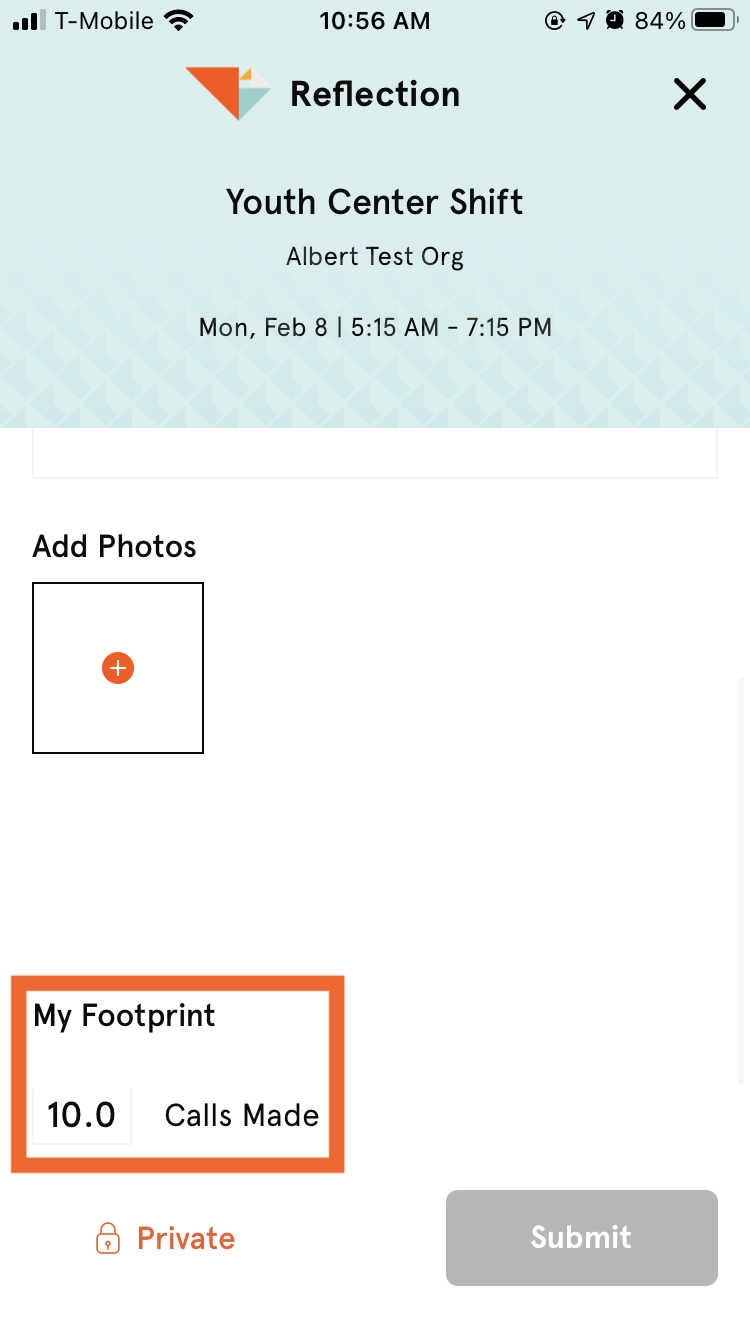Tap the padlock icon next to Private
This screenshot has height=1334, width=750.
point(107,1238)
